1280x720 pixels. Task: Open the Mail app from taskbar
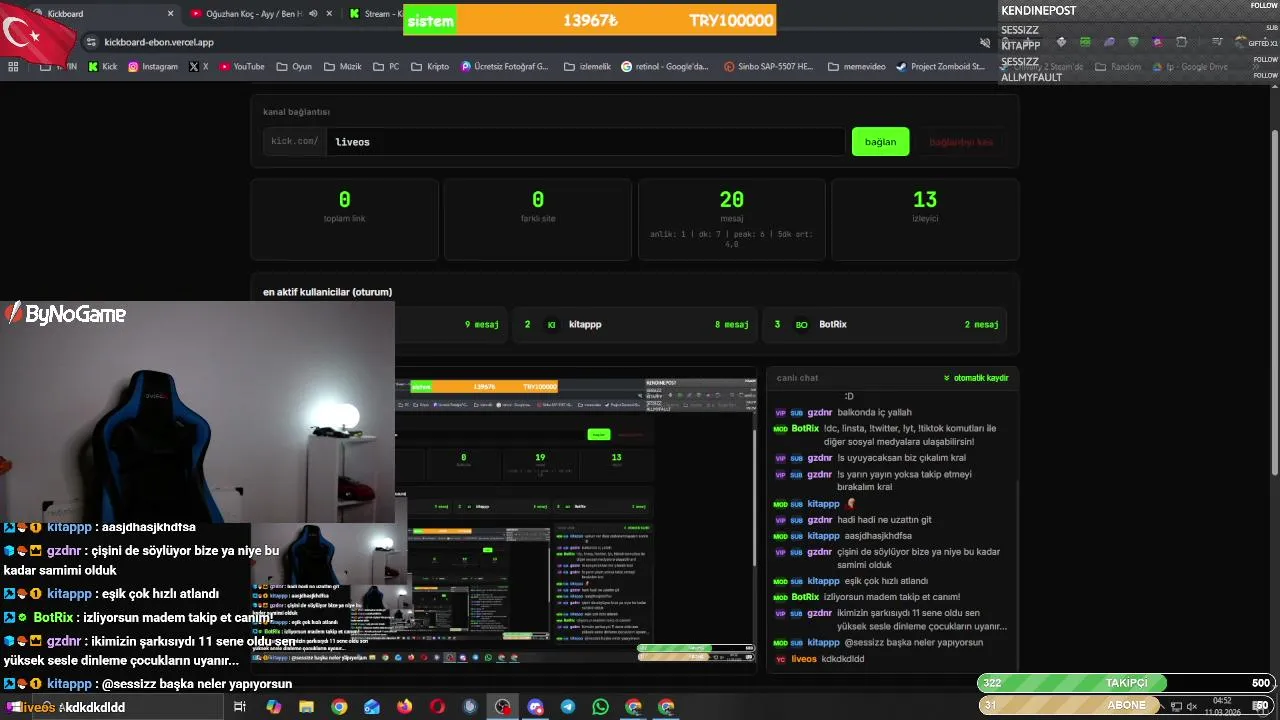pyautogui.click(x=372, y=707)
